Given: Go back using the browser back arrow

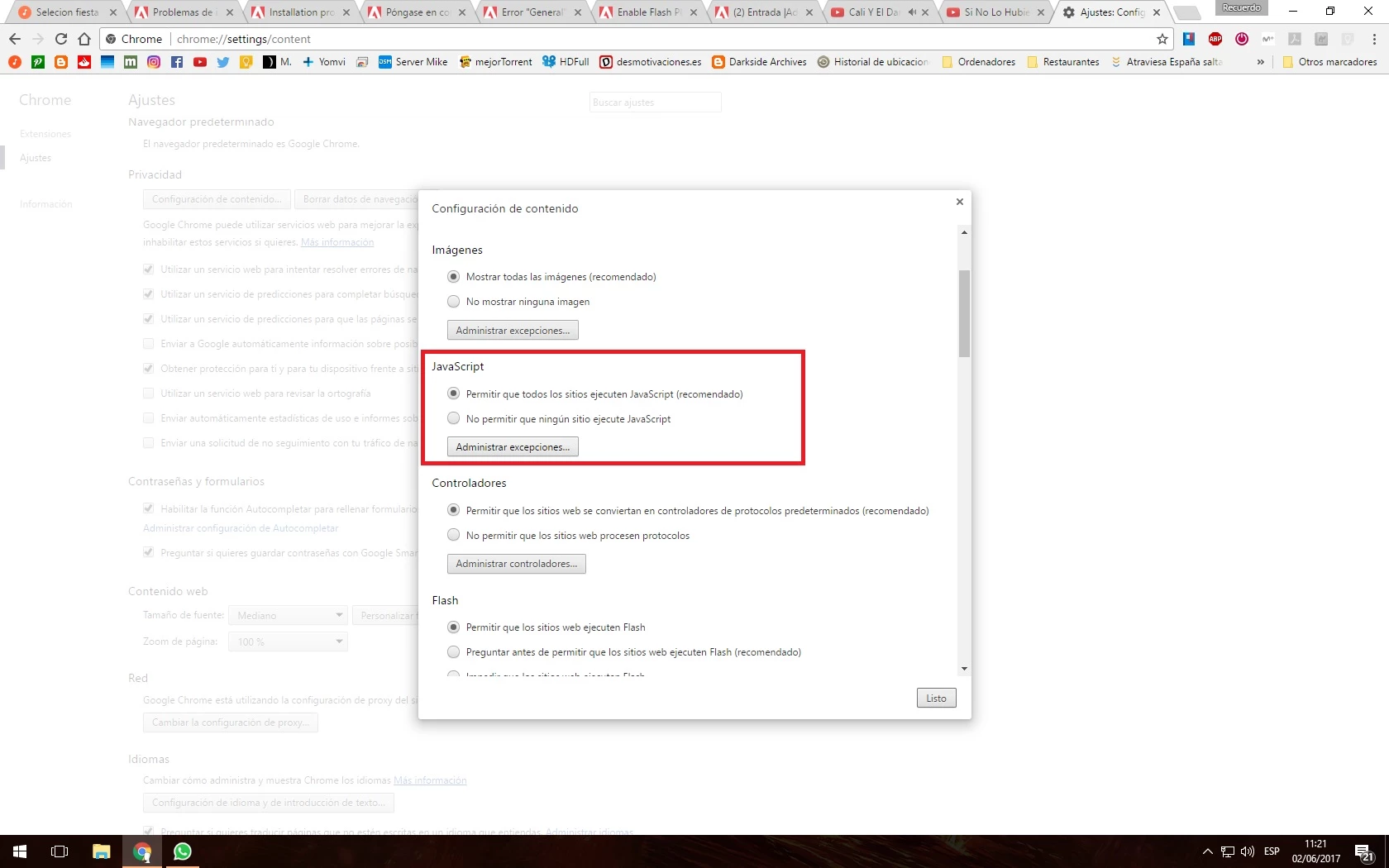Looking at the screenshot, I should [15, 39].
